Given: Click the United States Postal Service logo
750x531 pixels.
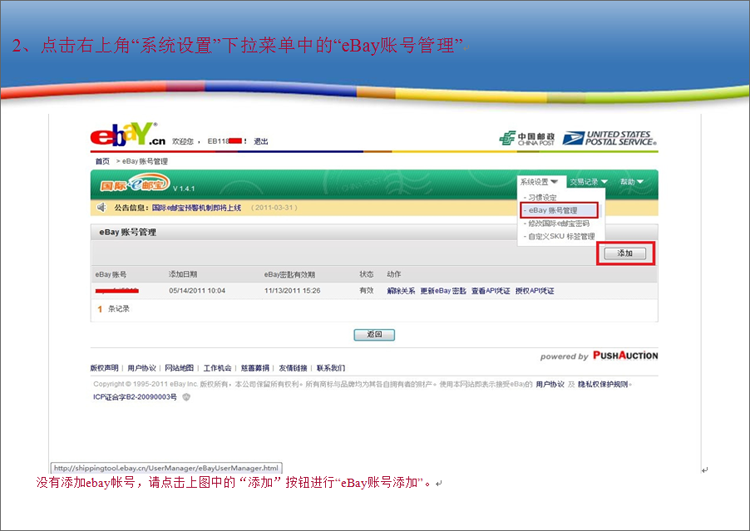Looking at the screenshot, I should pyautogui.click(x=609, y=138).
